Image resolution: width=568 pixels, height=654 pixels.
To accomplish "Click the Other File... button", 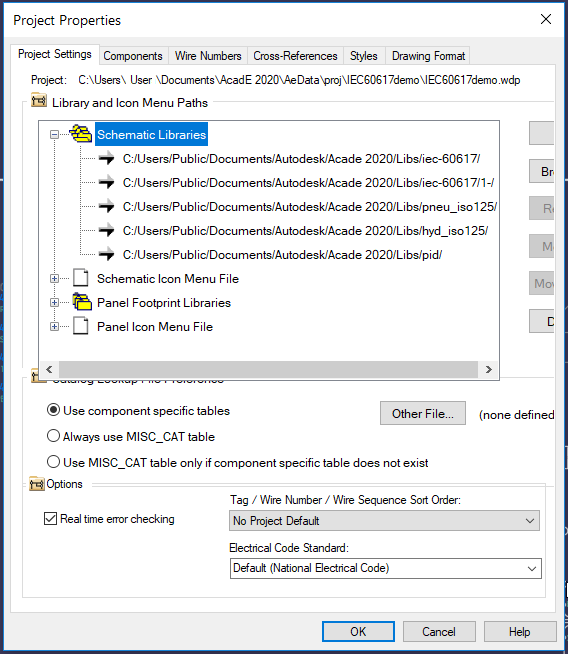I will [x=422, y=413].
